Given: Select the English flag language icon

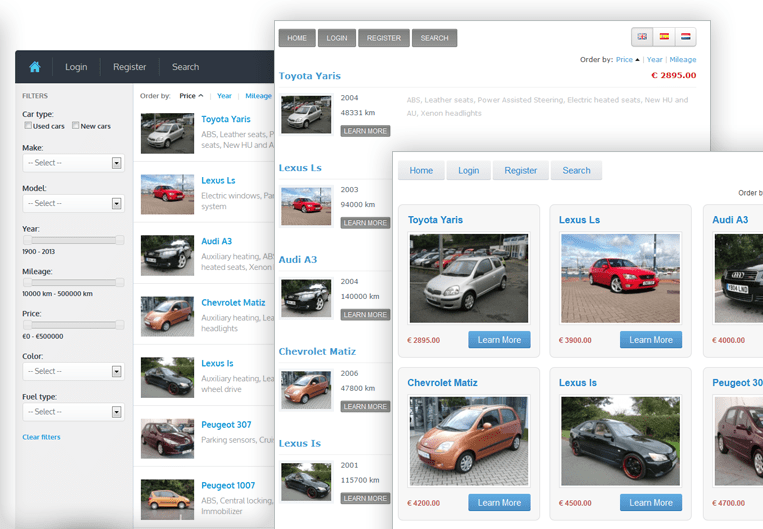Looking at the screenshot, I should click(x=642, y=36).
